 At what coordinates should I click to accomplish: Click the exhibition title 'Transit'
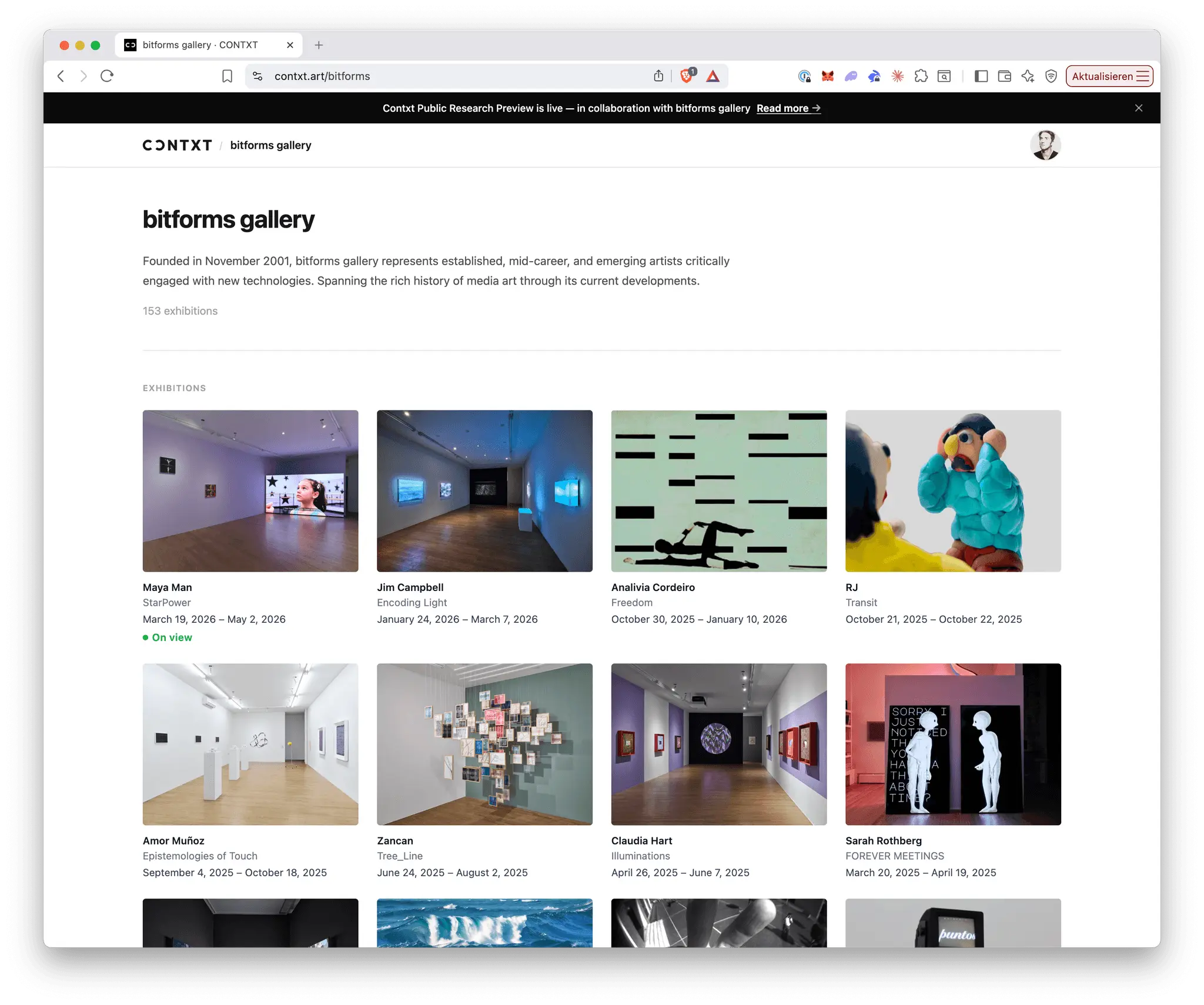(x=861, y=603)
